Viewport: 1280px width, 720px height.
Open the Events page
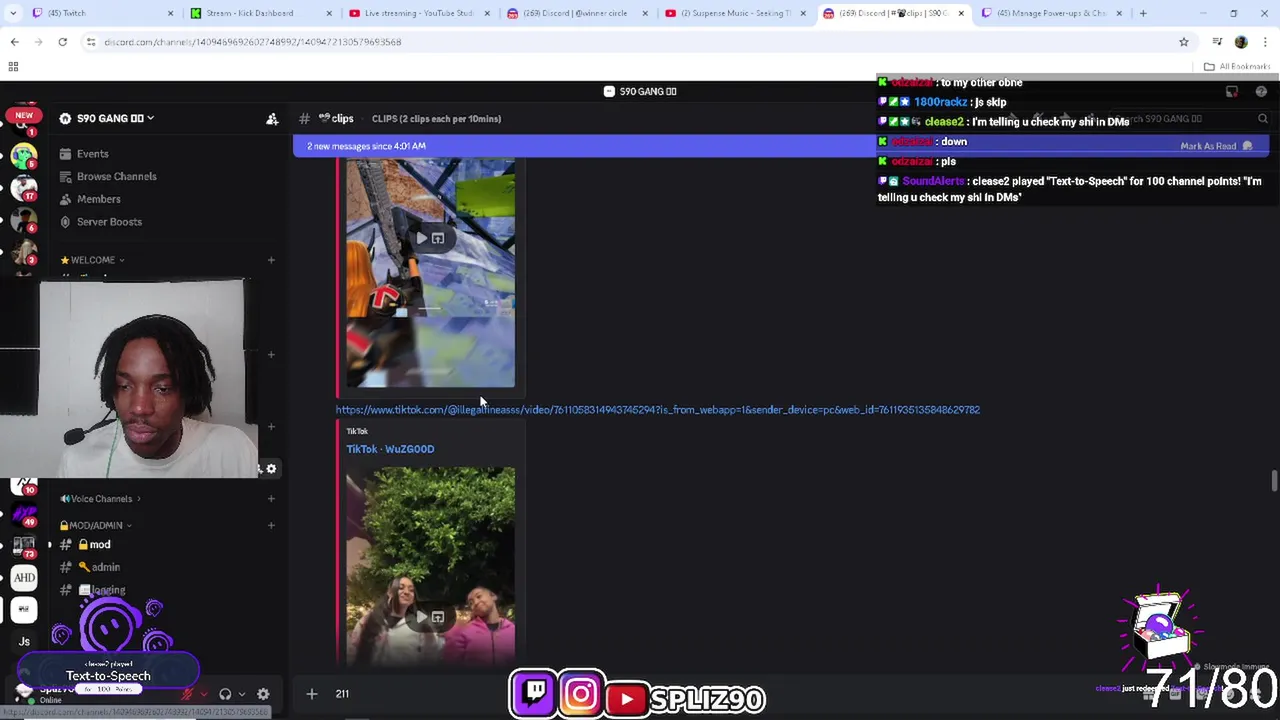click(92, 154)
